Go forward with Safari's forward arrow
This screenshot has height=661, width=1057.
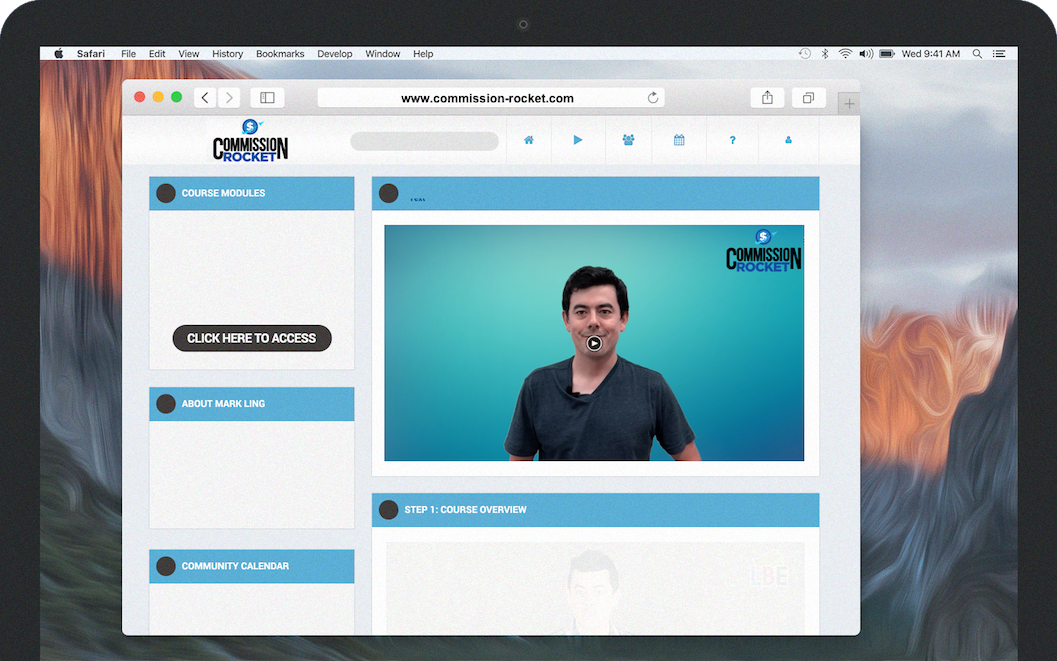pyautogui.click(x=229, y=98)
